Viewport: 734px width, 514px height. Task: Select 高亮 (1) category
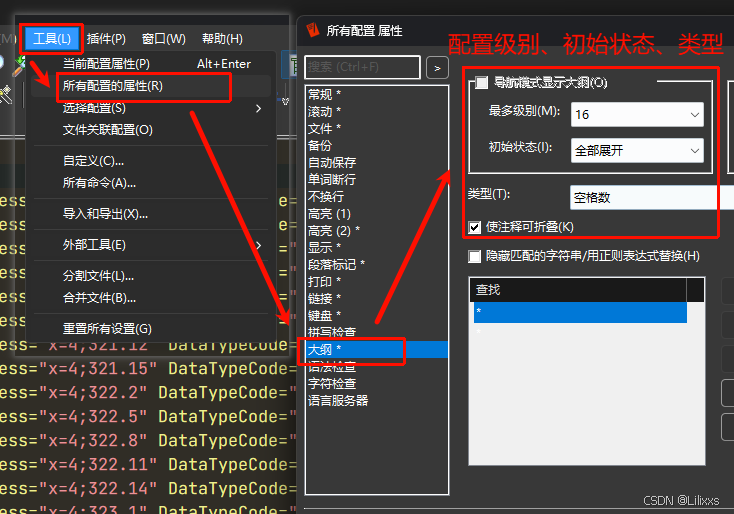(376, 213)
